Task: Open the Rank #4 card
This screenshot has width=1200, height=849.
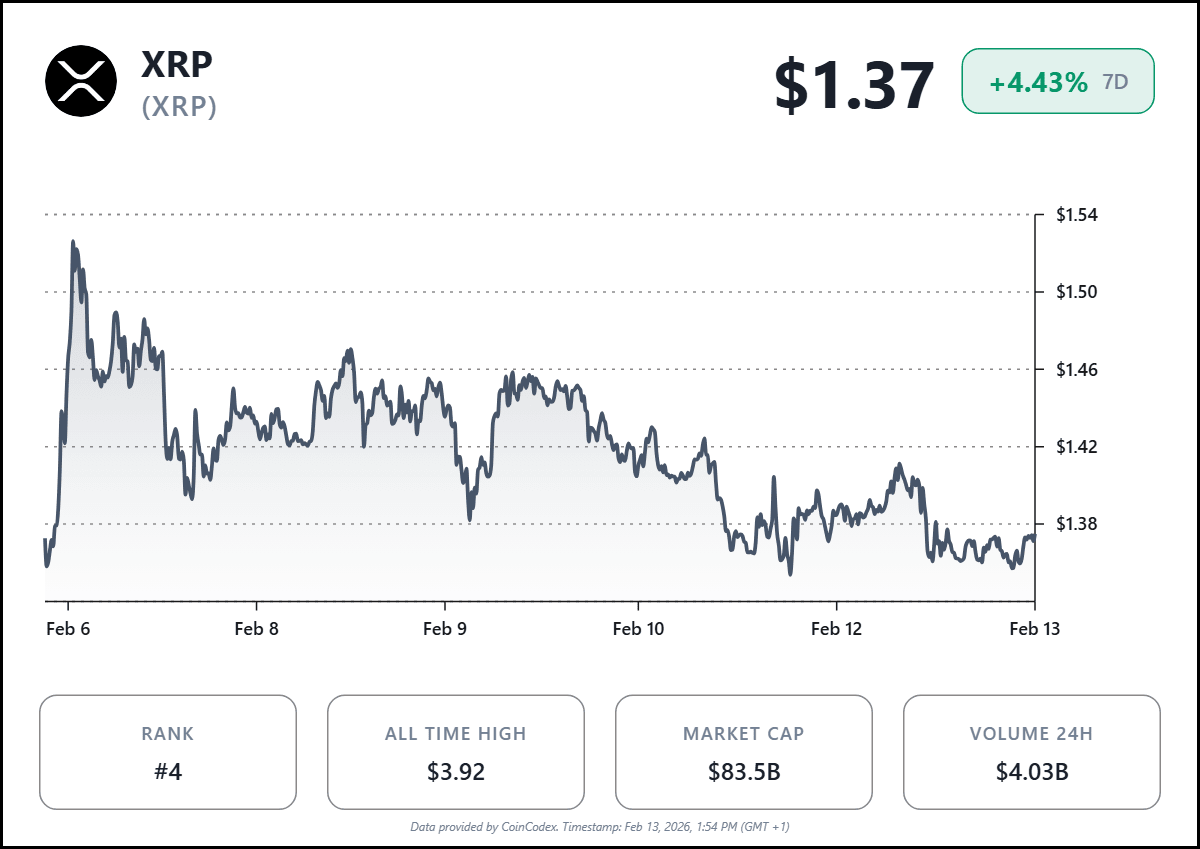Action: [168, 752]
